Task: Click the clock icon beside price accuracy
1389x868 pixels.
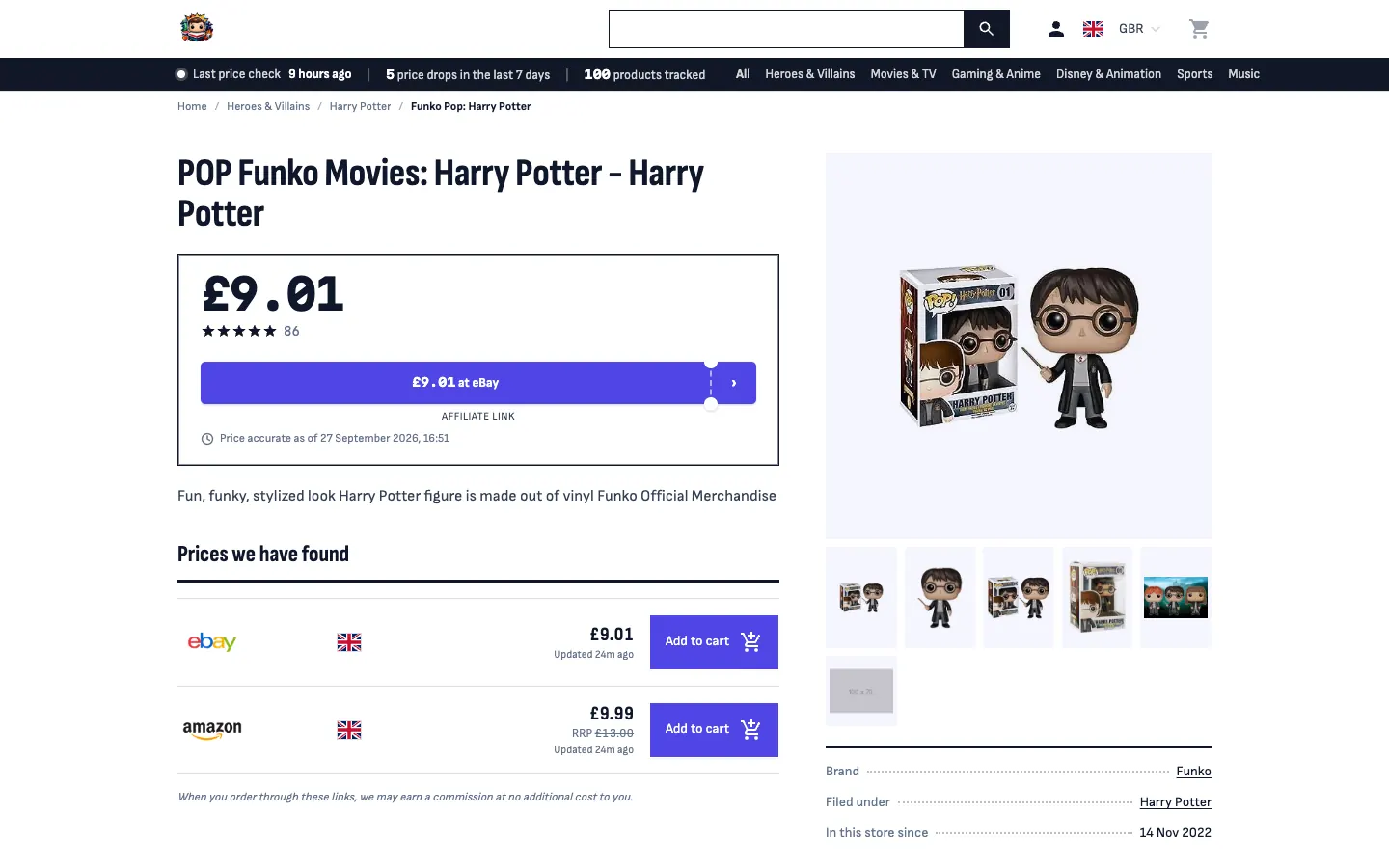Action: coord(207,439)
